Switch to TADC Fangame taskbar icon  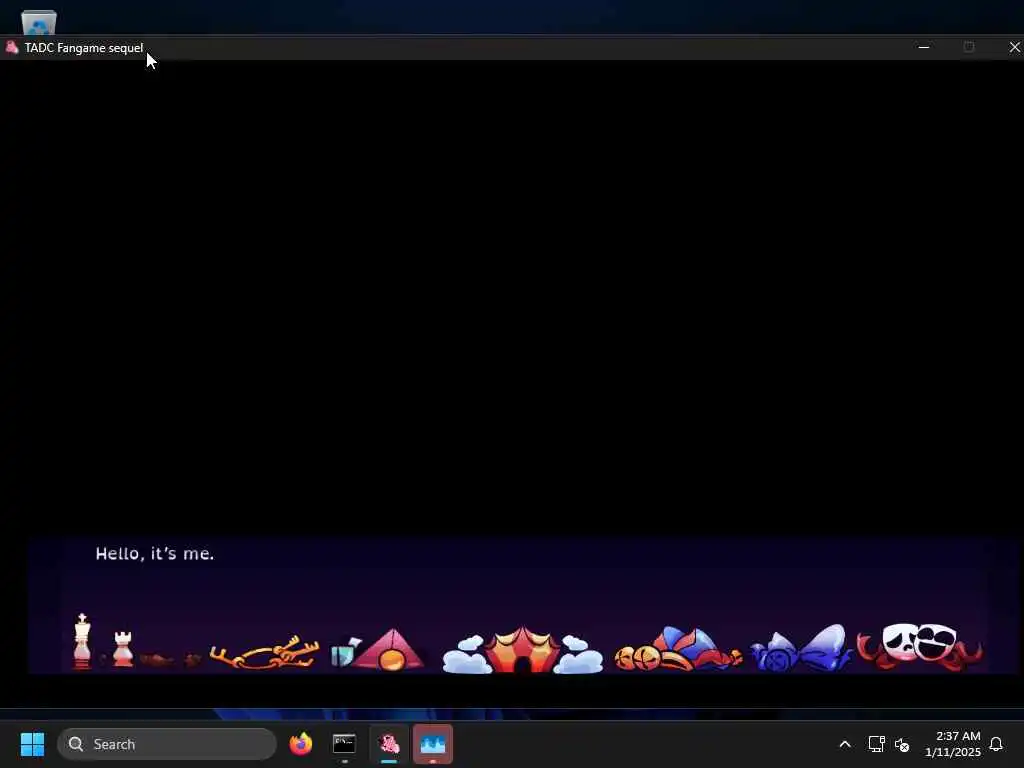389,744
